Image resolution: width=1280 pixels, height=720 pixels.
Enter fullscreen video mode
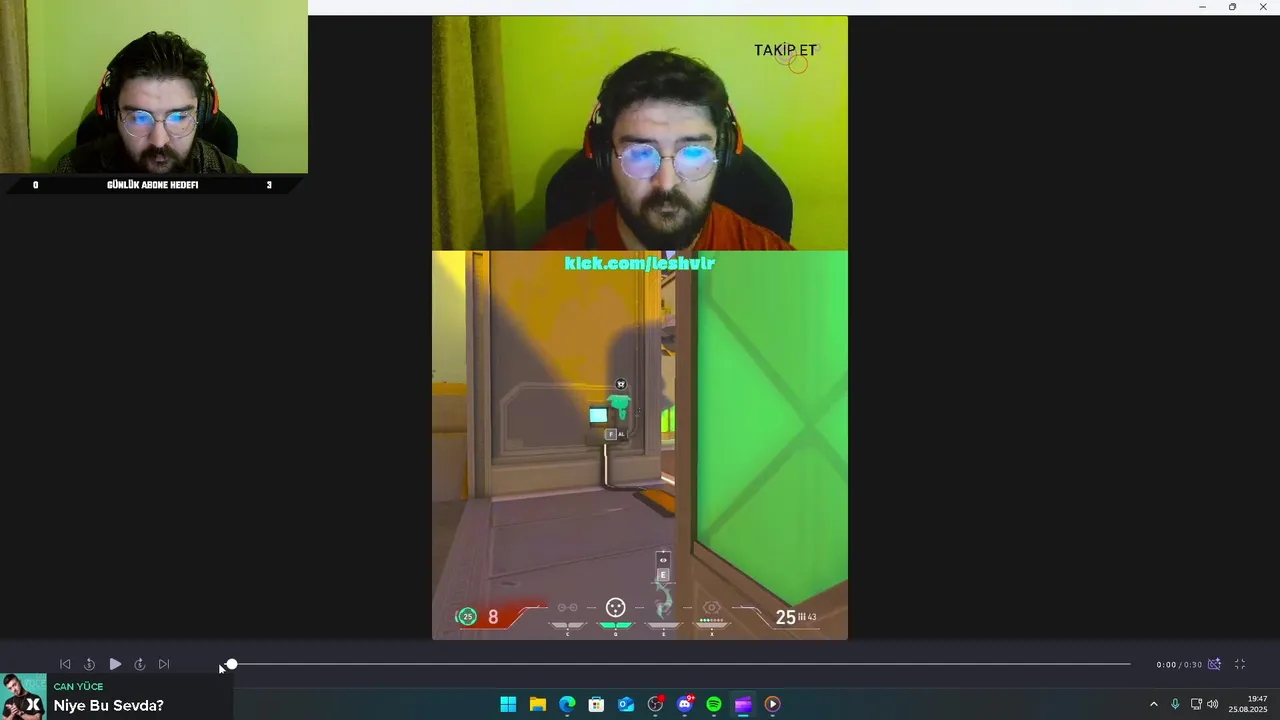1240,664
